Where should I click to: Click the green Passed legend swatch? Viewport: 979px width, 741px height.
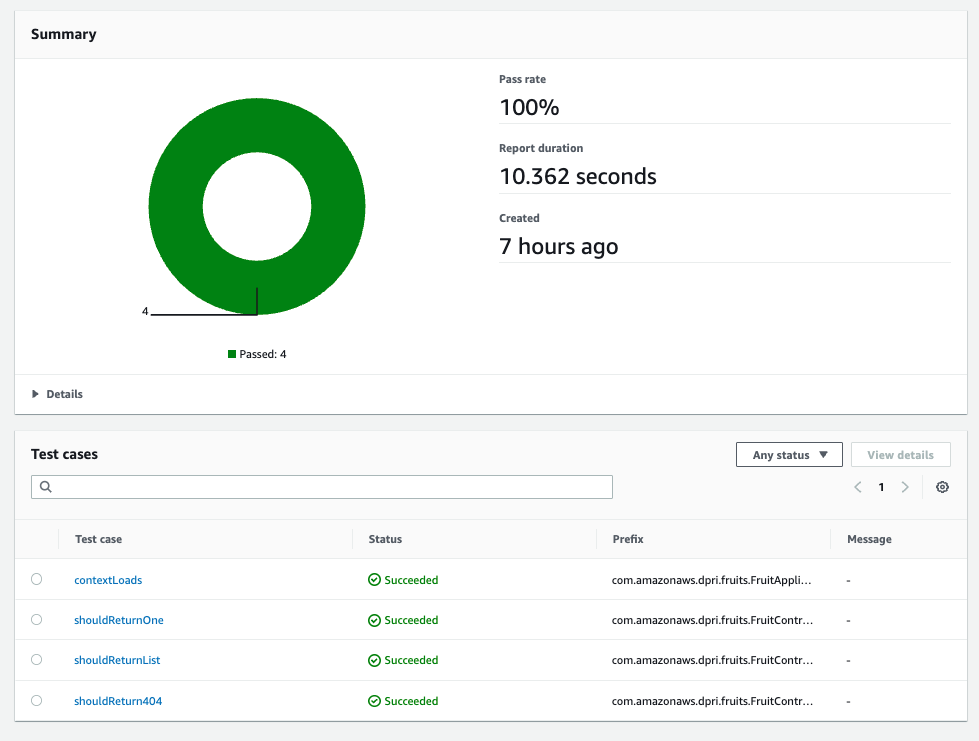point(232,354)
